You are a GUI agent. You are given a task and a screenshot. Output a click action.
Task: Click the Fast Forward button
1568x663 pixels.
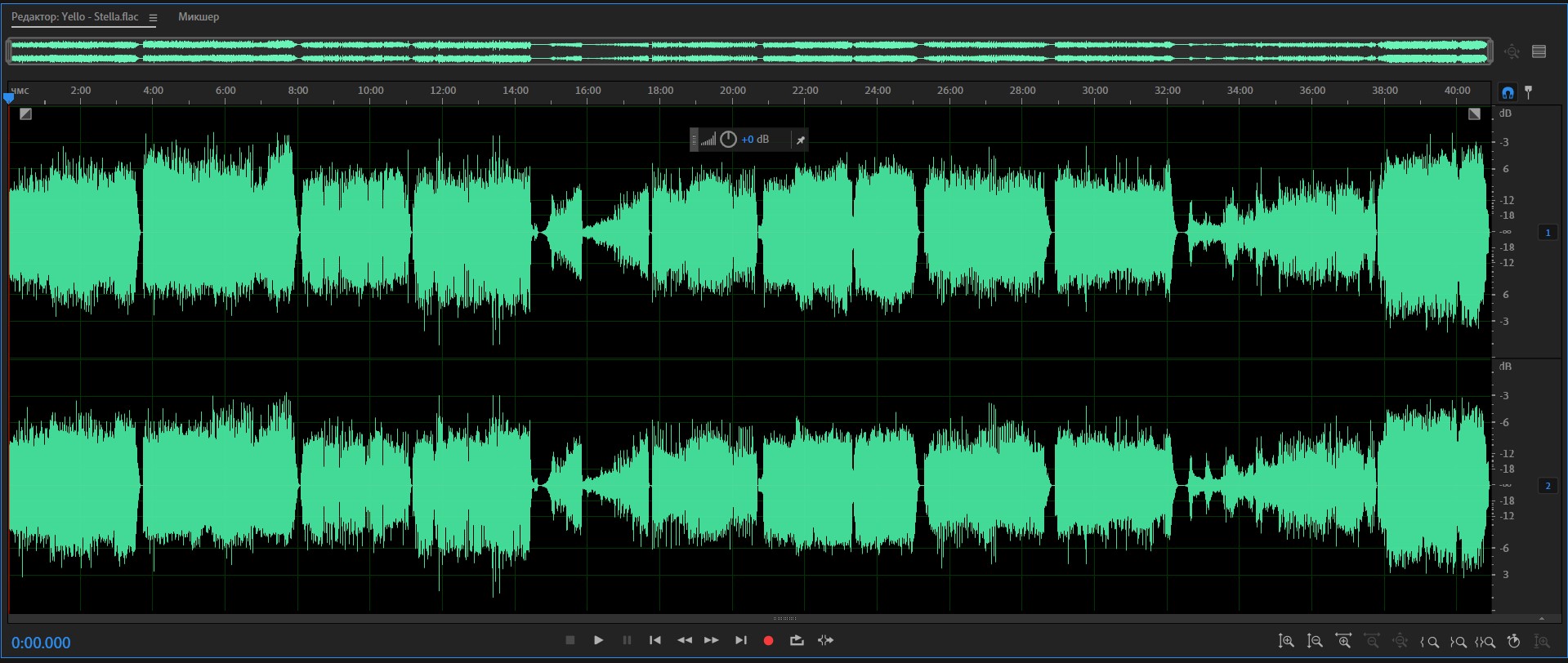pyautogui.click(x=712, y=641)
